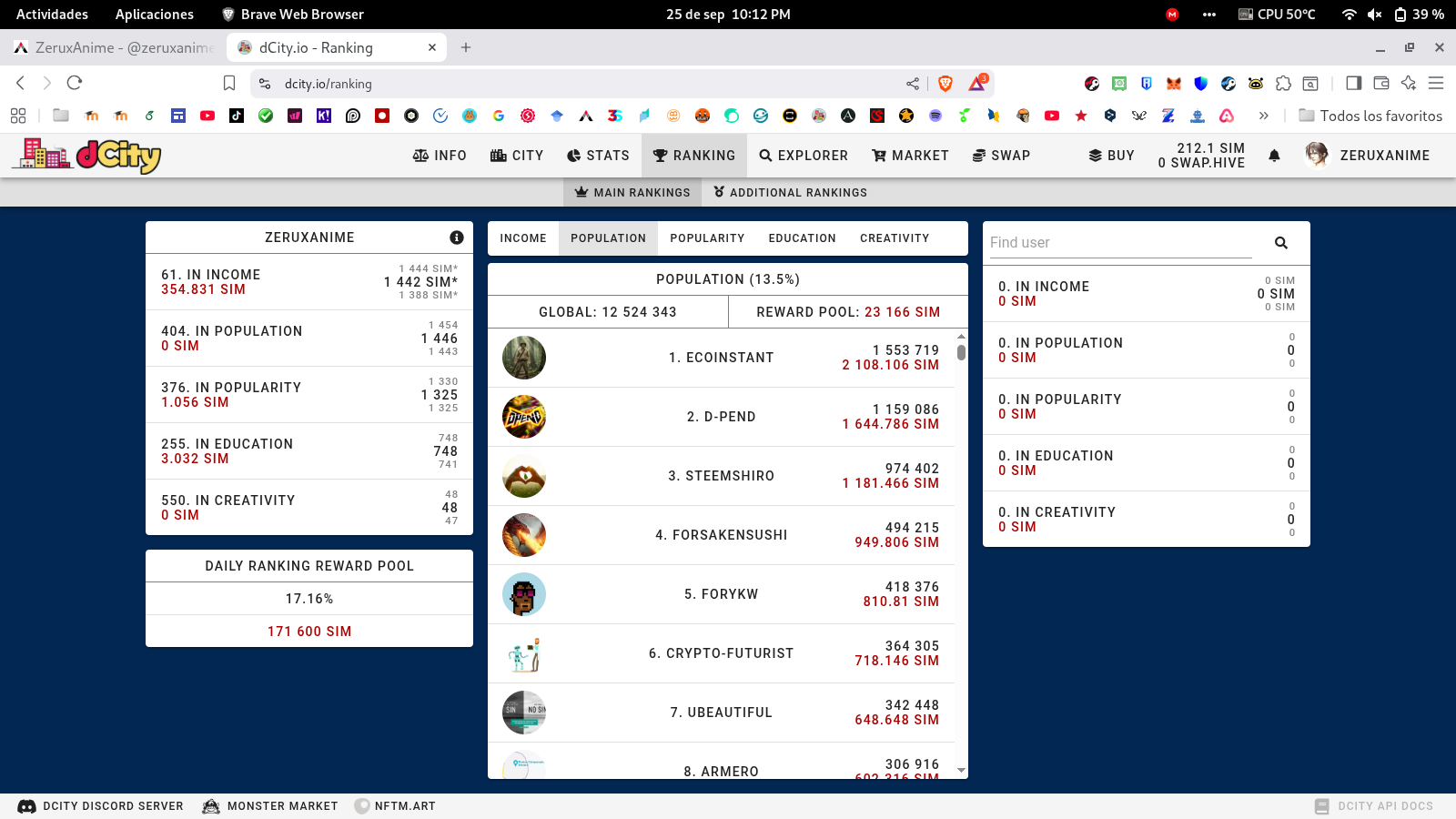Open the notifications bell

pyautogui.click(x=1274, y=156)
